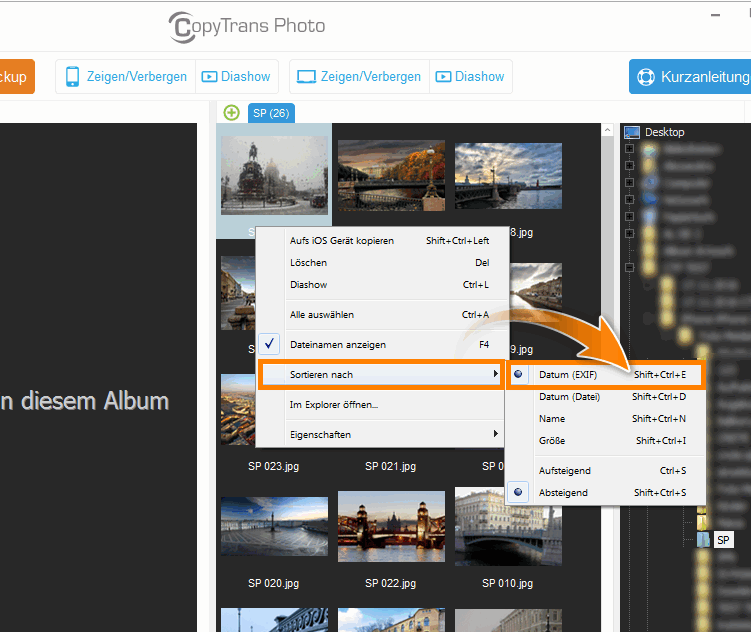Viewport: 751px width, 632px height.
Task: Select Datum (Datei) sort option
Action: tap(605, 397)
